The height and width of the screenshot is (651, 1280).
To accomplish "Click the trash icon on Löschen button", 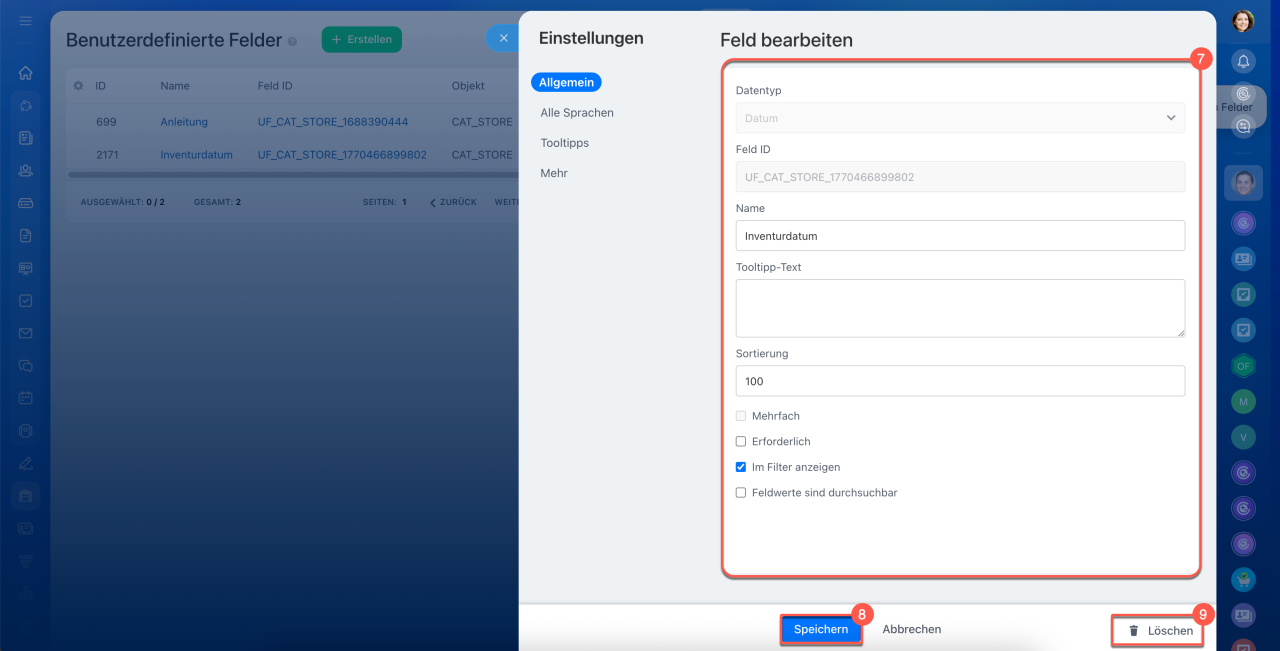I will 1134,631.
